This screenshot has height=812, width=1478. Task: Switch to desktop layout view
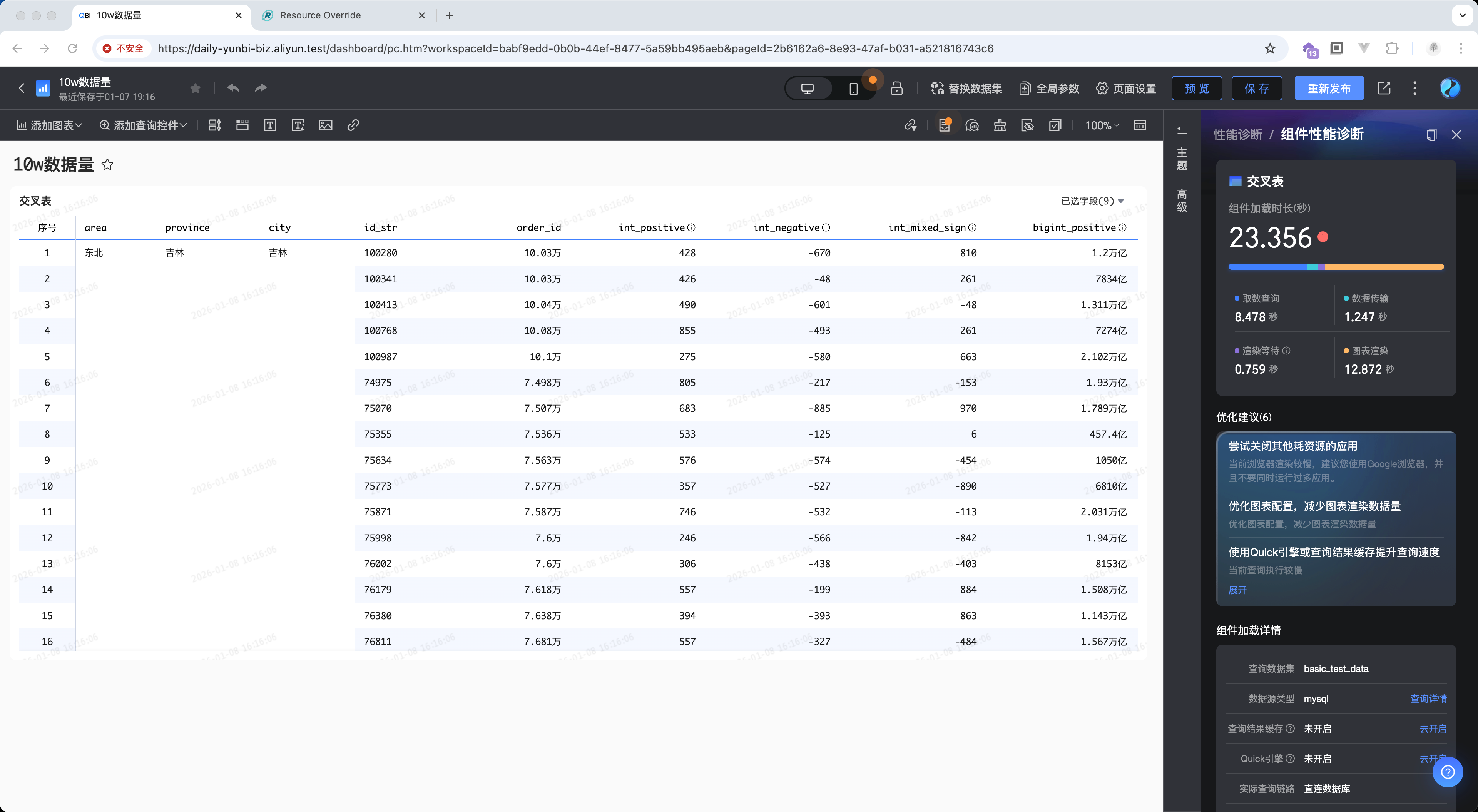pos(807,89)
